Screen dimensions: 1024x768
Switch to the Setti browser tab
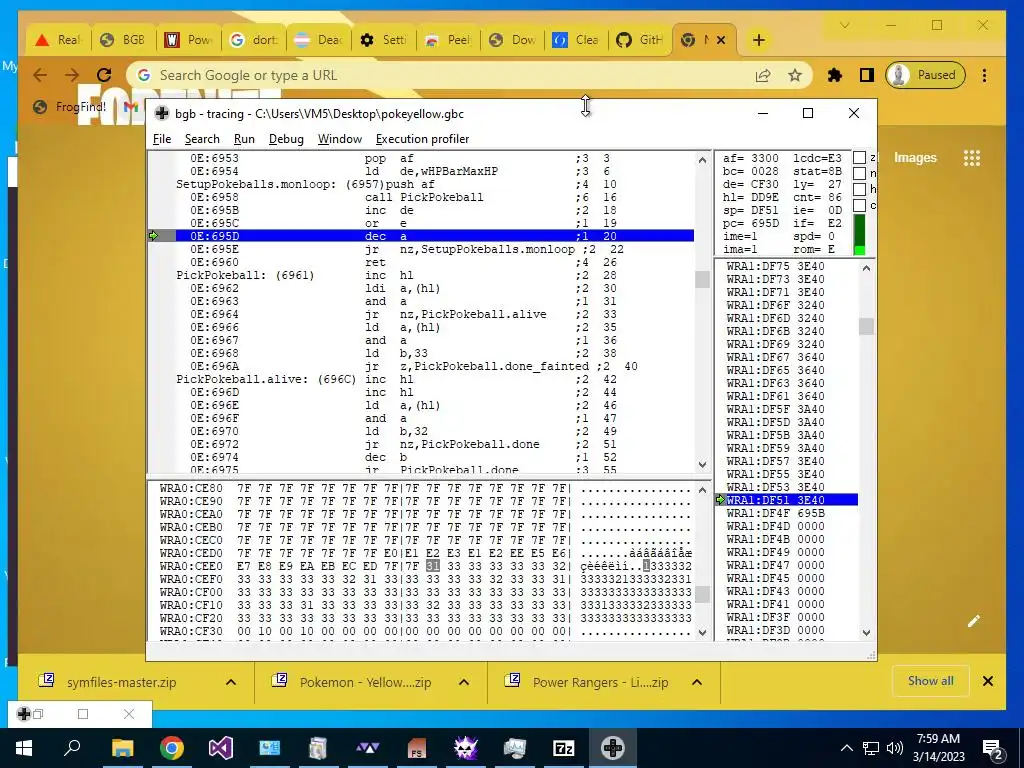[384, 40]
